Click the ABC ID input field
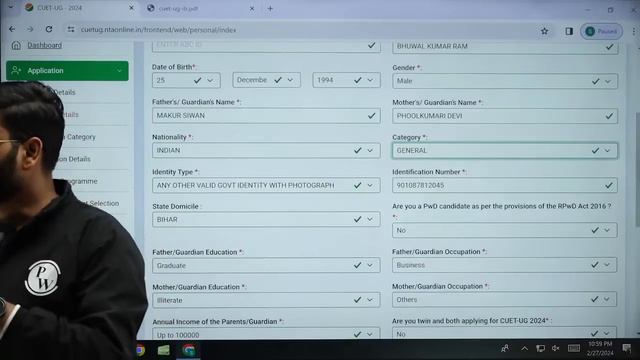 (266, 46)
